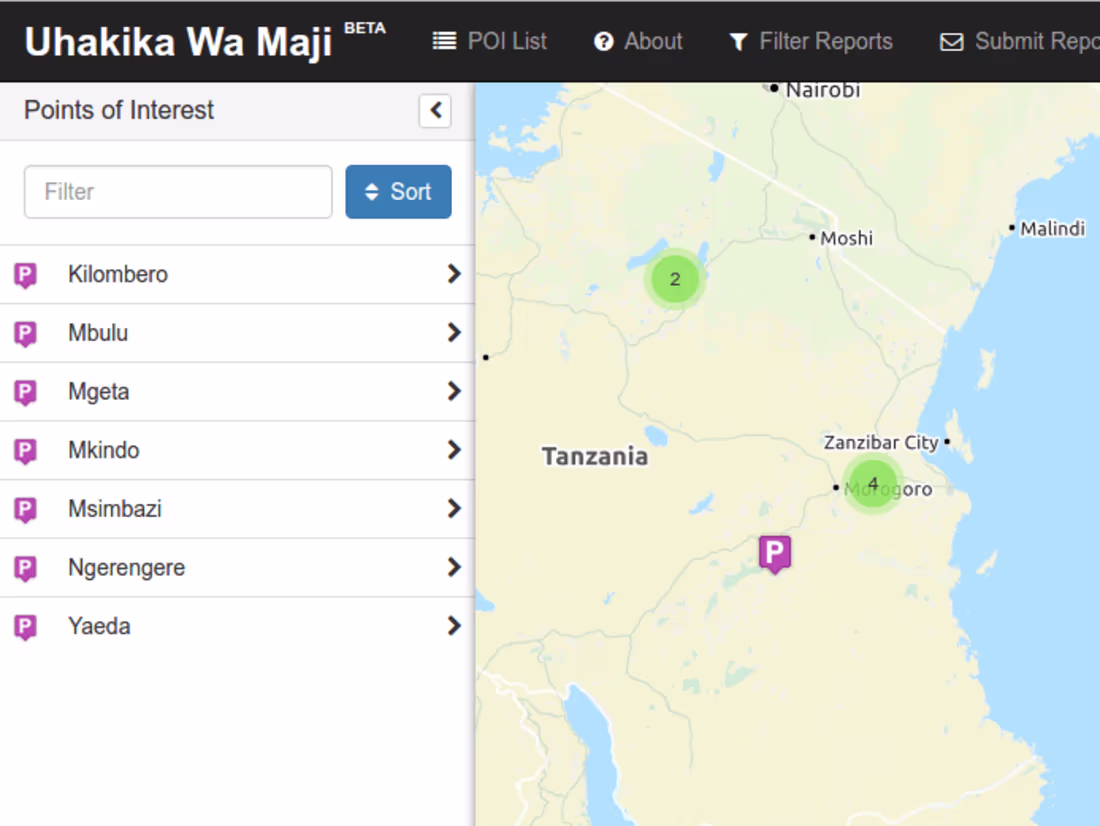Click the Msimbazi POI marker icon

click(24, 509)
